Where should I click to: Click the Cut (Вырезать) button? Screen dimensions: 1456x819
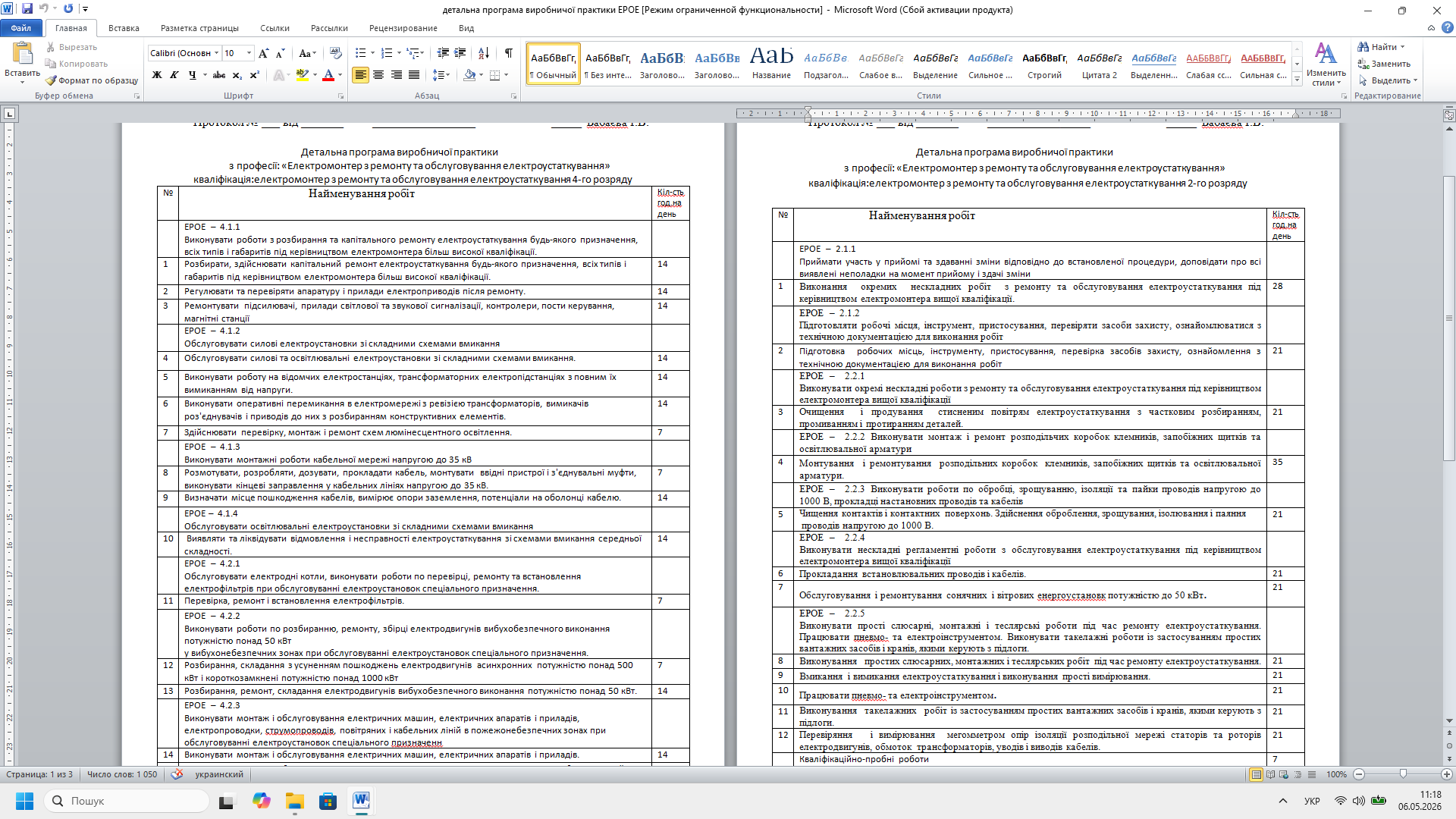point(71,47)
